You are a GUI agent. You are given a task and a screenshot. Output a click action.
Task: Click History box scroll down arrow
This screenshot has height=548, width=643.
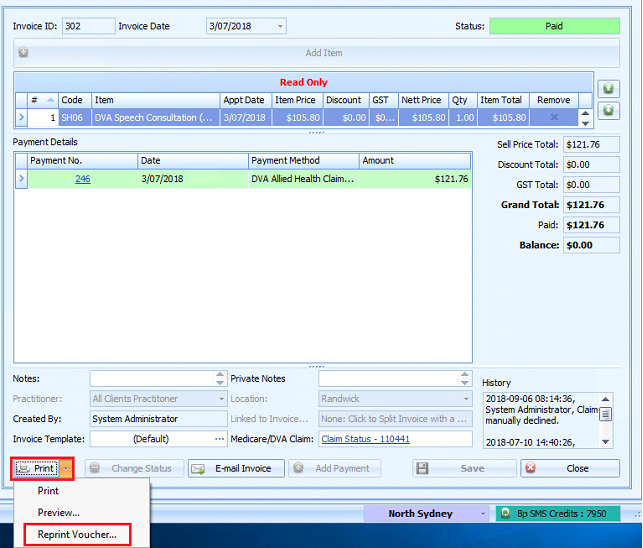pyautogui.click(x=606, y=442)
